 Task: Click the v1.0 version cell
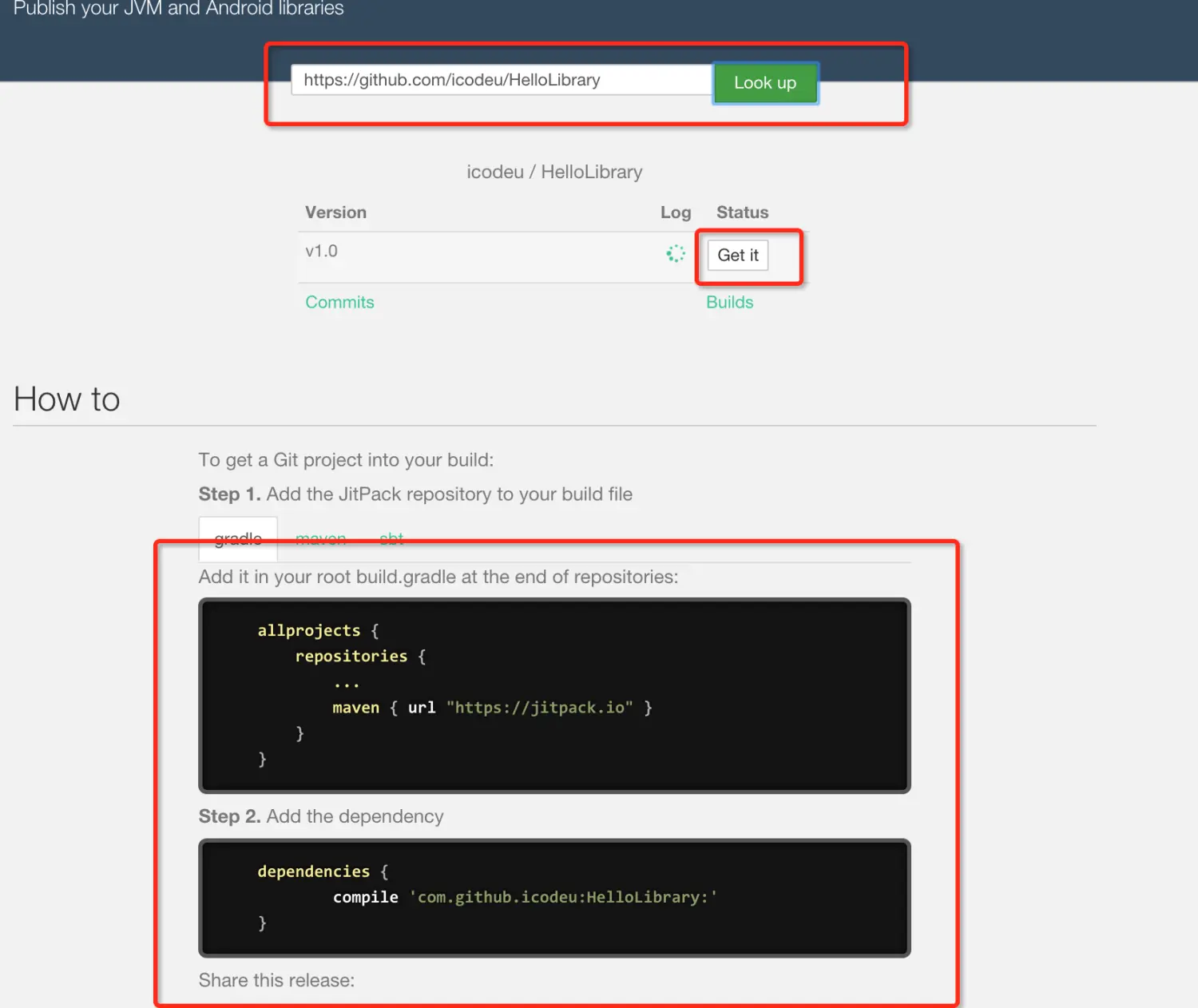tap(322, 252)
